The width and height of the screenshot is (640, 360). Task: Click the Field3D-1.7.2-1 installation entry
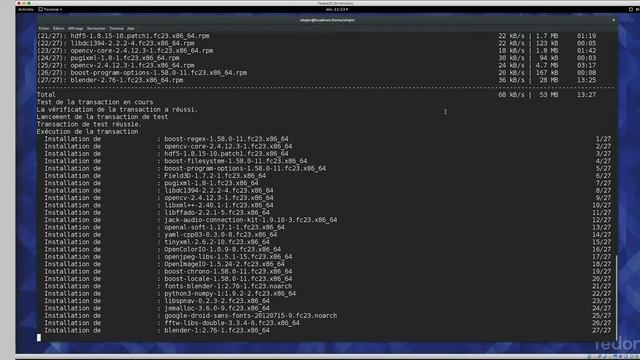point(215,176)
